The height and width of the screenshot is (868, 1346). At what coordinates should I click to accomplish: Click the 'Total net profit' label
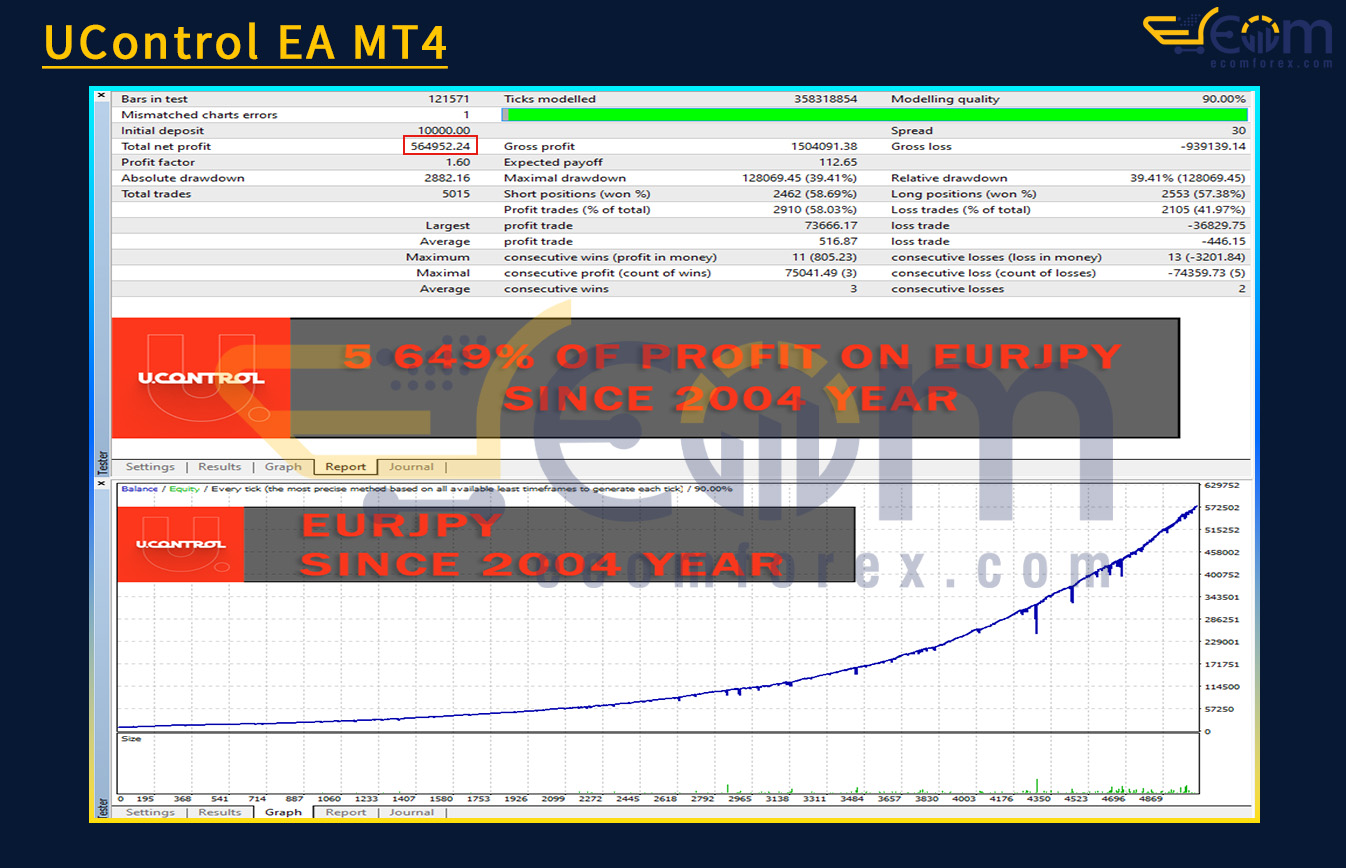166,146
